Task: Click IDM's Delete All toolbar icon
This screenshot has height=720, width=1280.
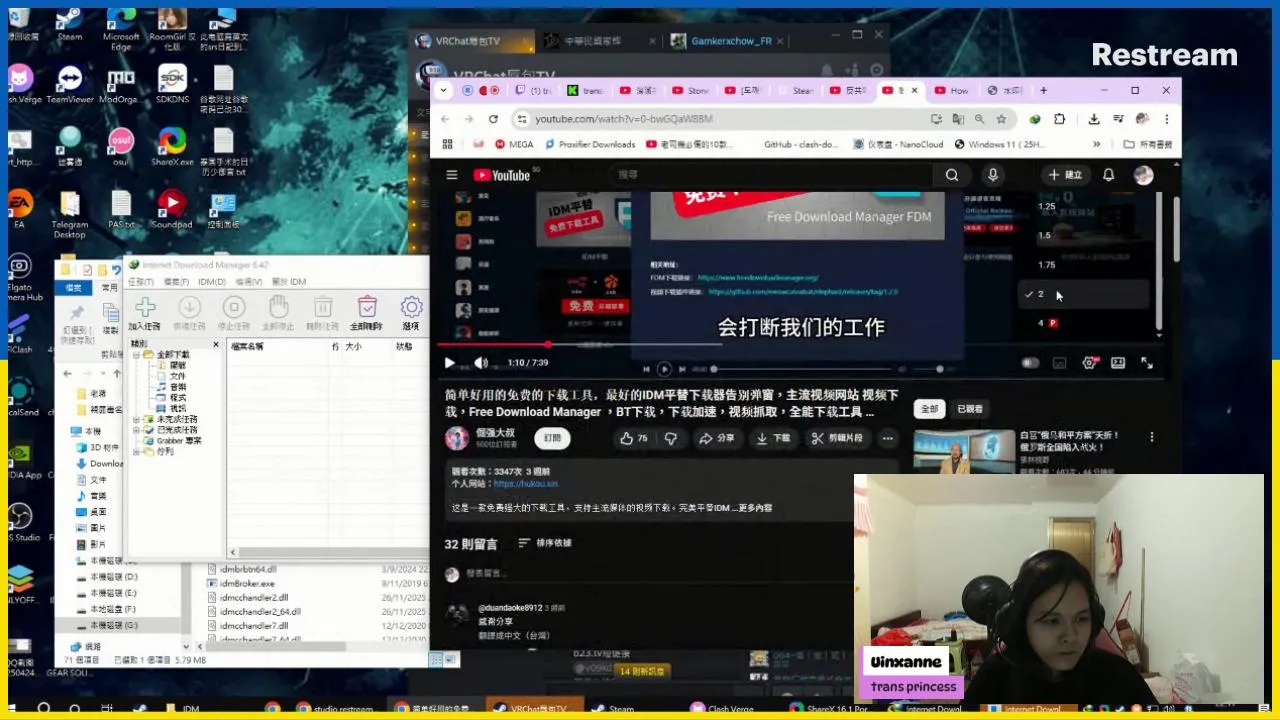Action: pos(367,307)
